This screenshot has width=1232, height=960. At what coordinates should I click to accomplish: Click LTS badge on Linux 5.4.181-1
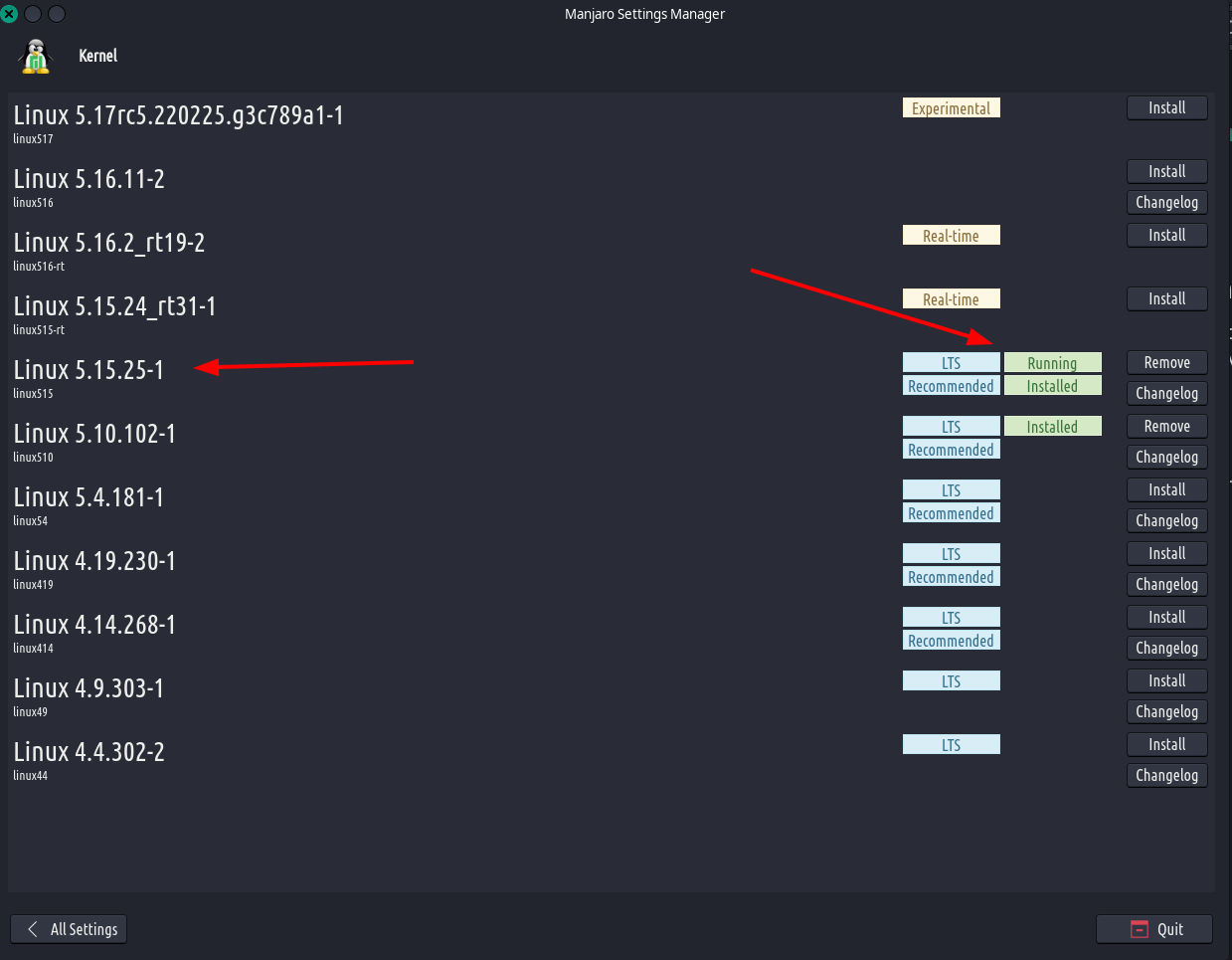tap(952, 490)
